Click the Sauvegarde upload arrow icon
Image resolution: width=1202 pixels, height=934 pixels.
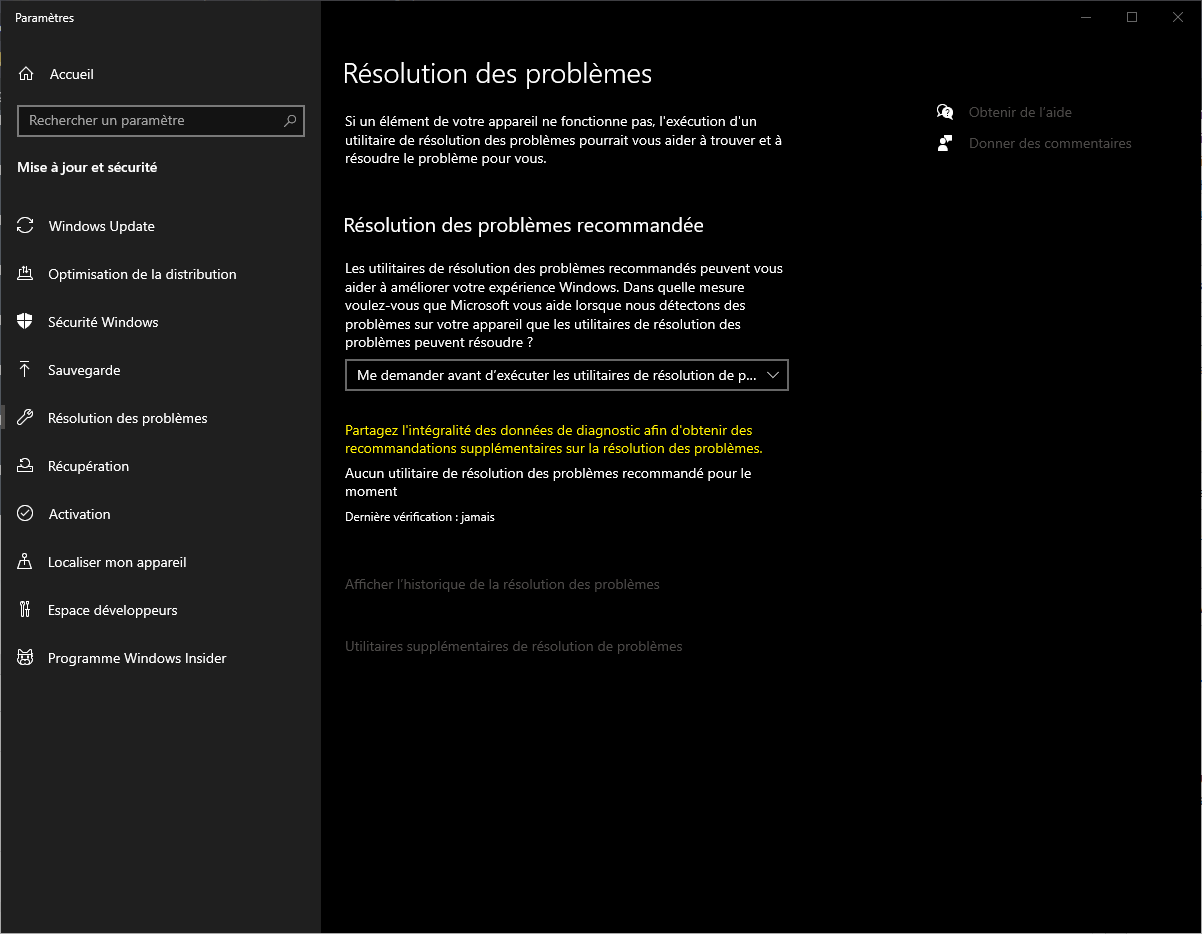(x=26, y=370)
